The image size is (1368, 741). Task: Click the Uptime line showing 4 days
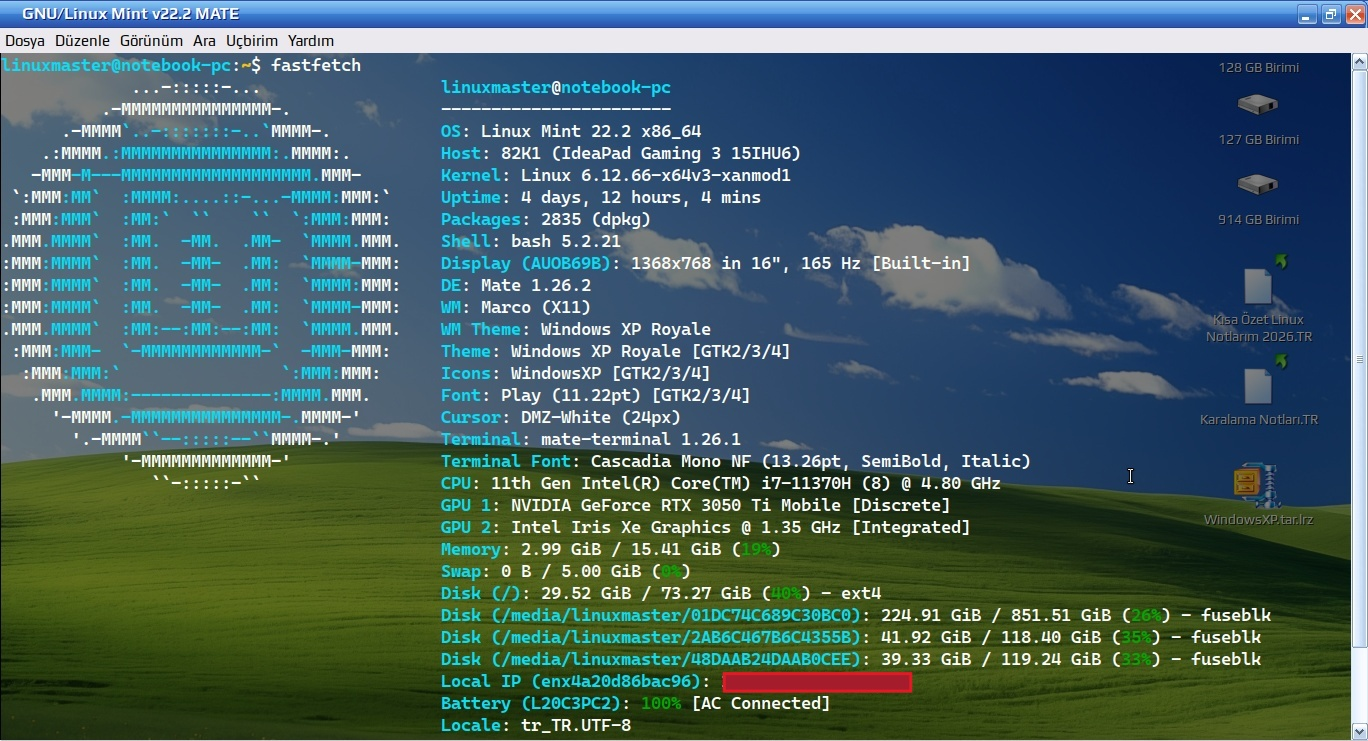click(601, 197)
